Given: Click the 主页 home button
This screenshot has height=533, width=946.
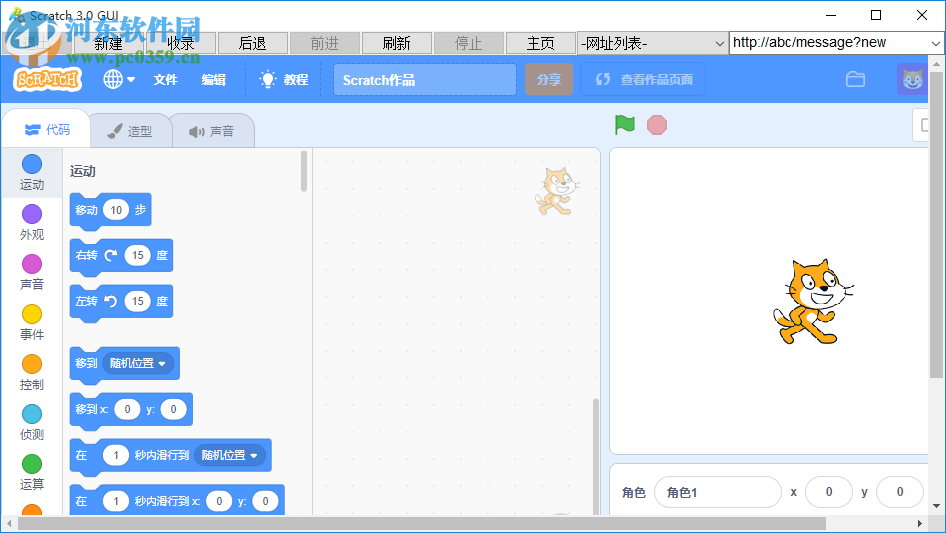Looking at the screenshot, I should pyautogui.click(x=540, y=43).
